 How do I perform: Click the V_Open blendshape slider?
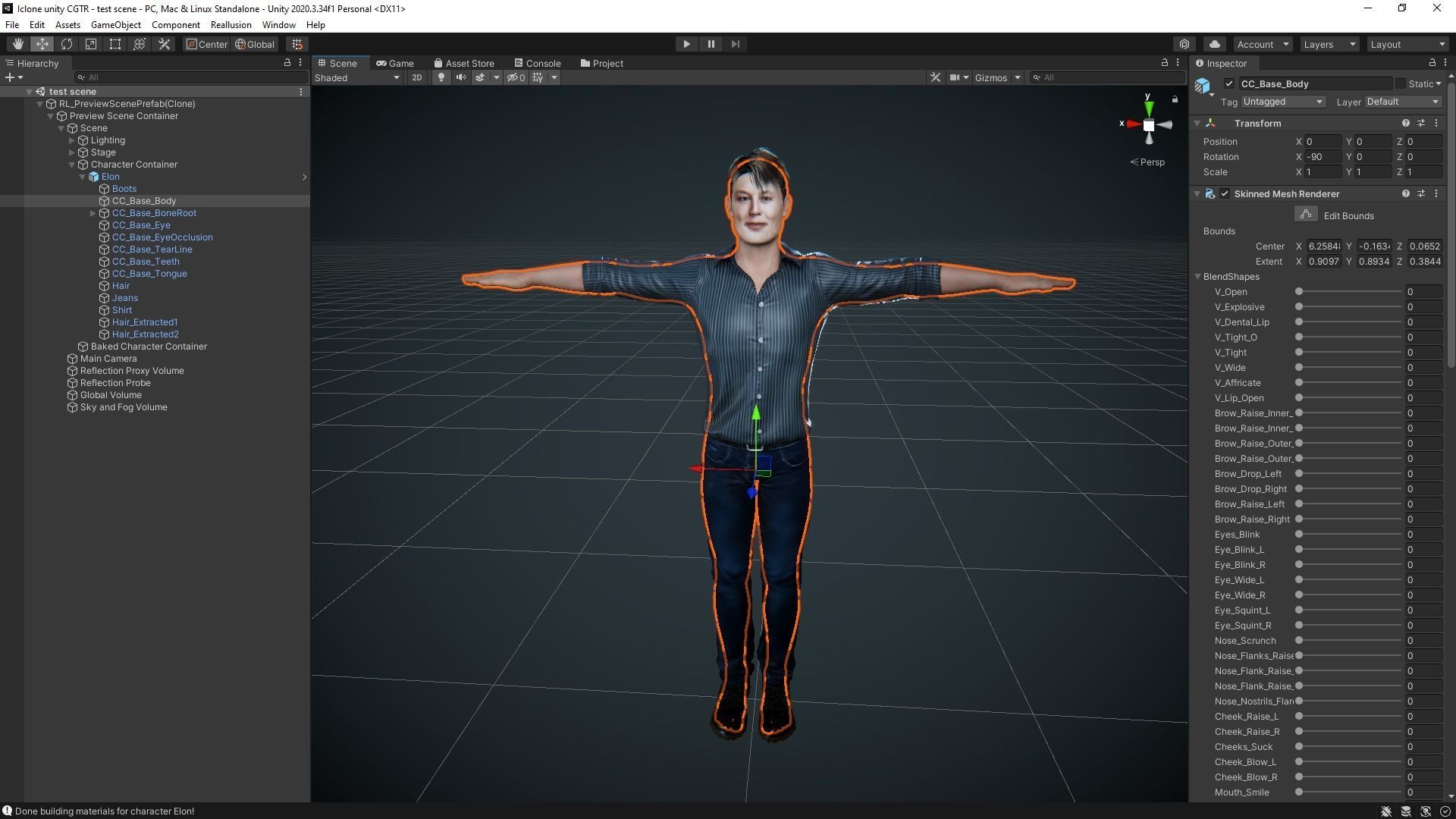coord(1298,291)
